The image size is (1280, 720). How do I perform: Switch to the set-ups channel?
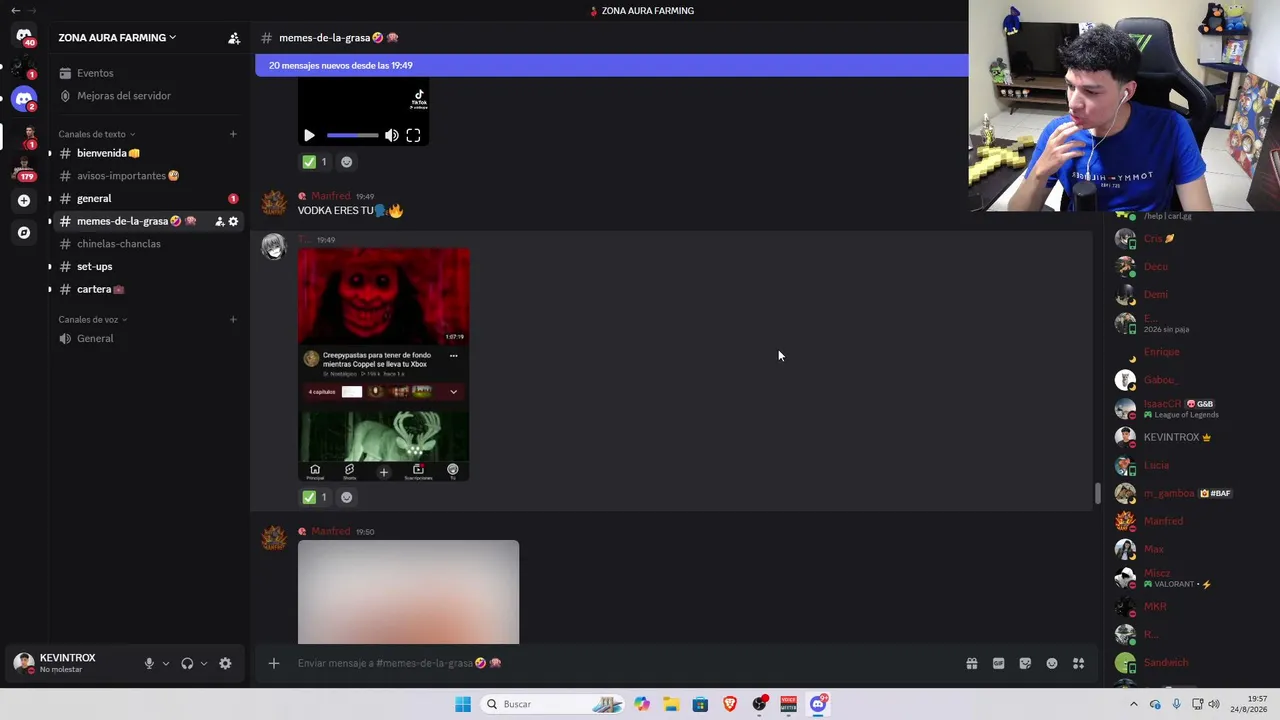coord(148,266)
